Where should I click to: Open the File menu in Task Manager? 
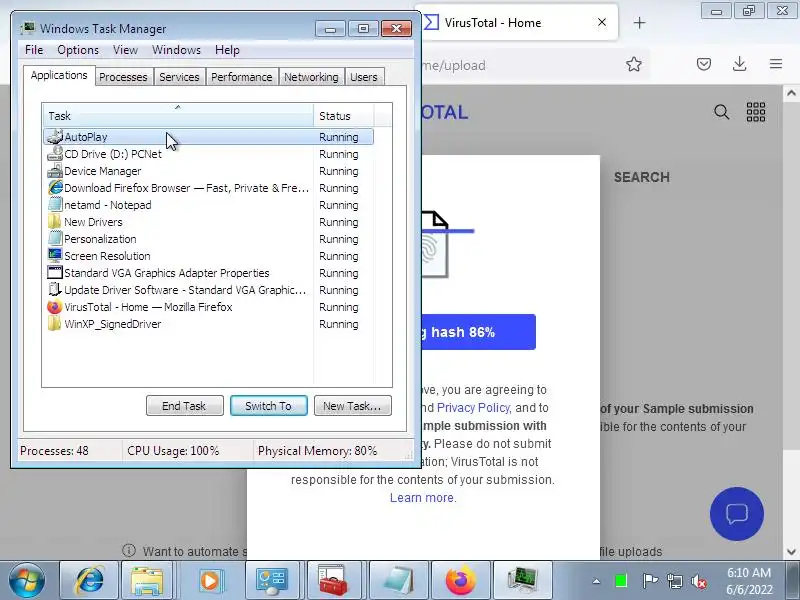(34, 50)
